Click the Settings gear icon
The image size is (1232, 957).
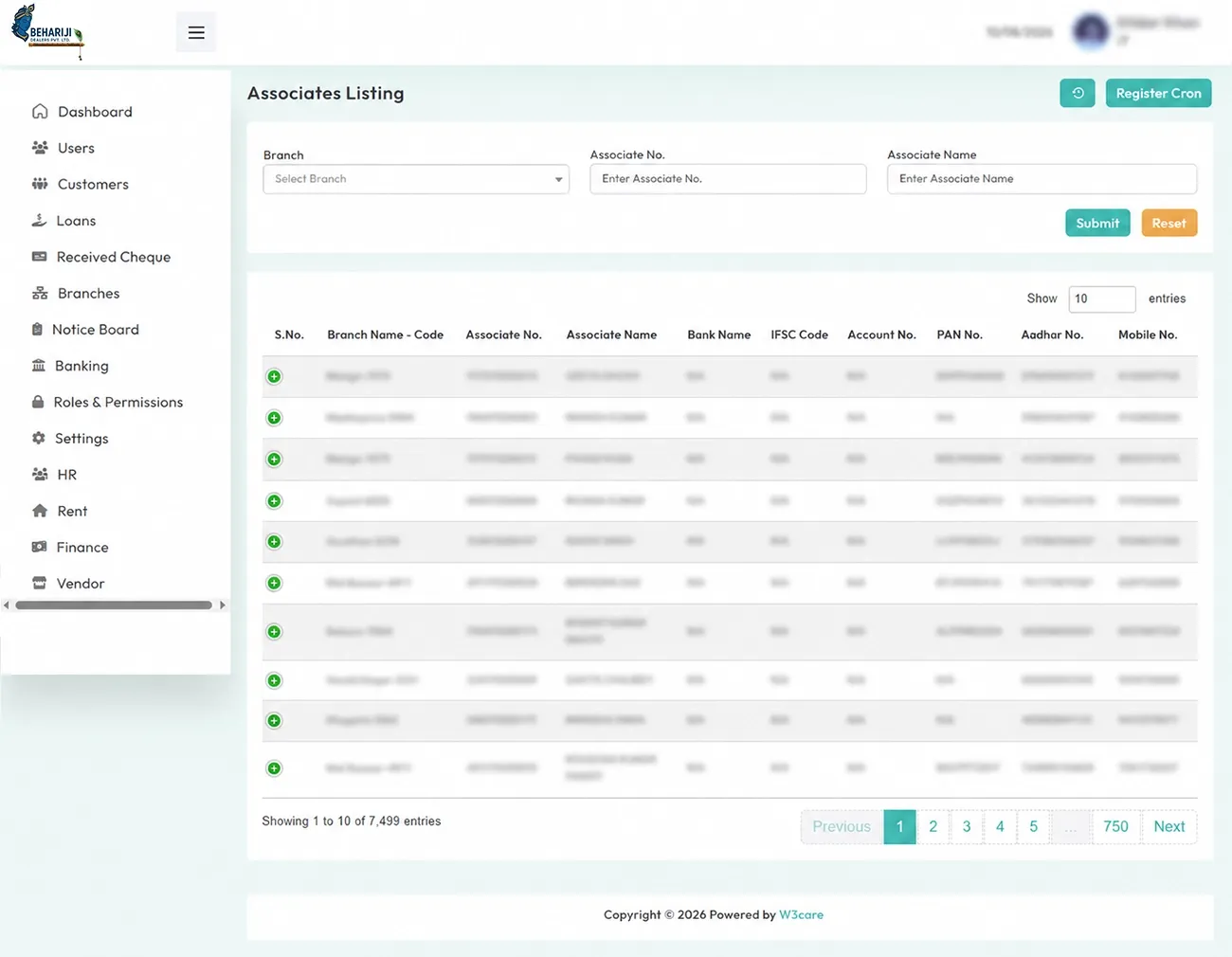pyautogui.click(x=39, y=439)
